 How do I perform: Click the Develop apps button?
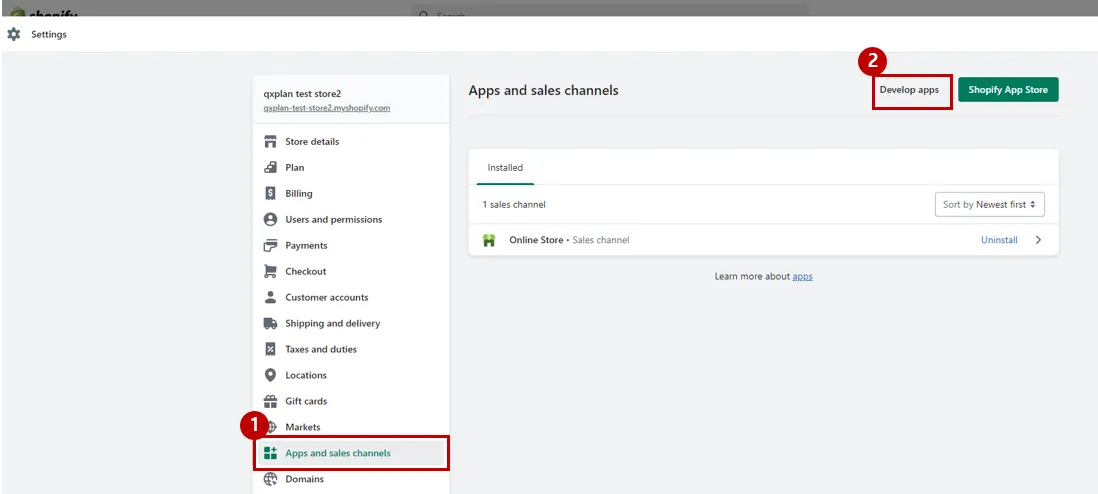pos(909,90)
